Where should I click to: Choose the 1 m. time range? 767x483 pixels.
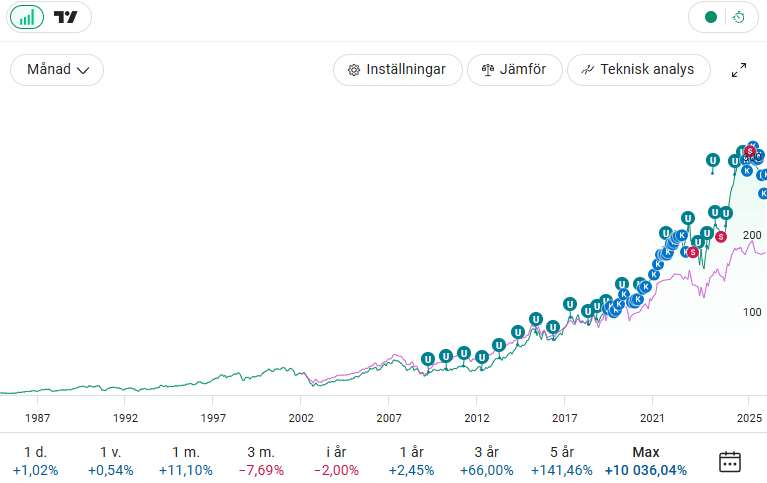tap(185, 461)
